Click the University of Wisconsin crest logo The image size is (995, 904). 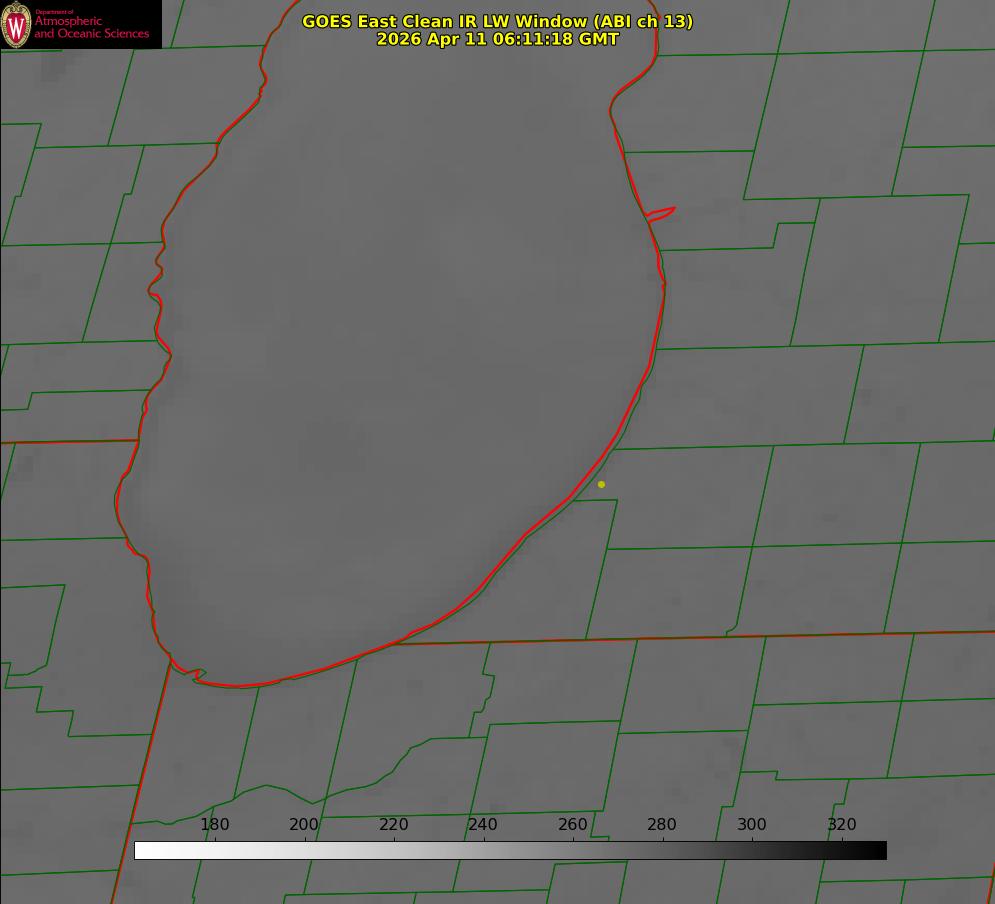16,24
